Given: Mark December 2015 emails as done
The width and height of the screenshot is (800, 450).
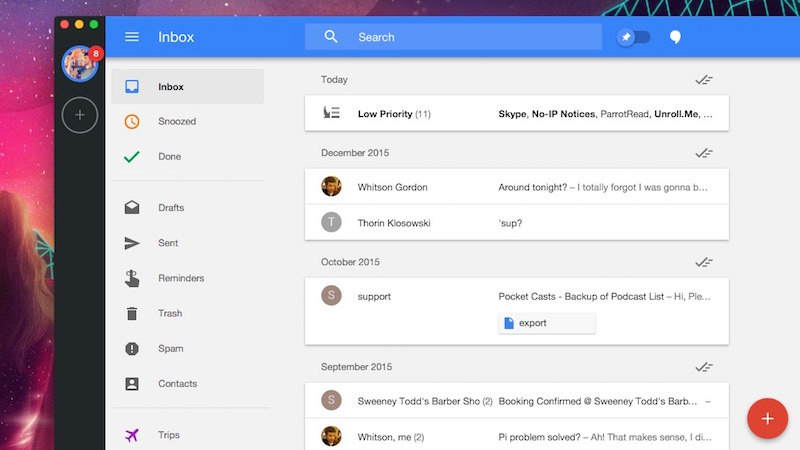Looking at the screenshot, I should pos(704,153).
